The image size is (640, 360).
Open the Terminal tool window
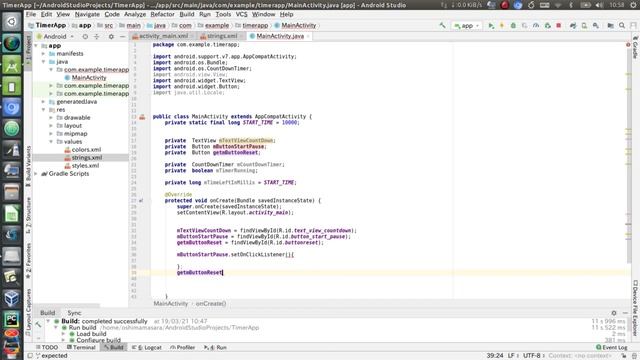pyautogui.click(x=81, y=347)
